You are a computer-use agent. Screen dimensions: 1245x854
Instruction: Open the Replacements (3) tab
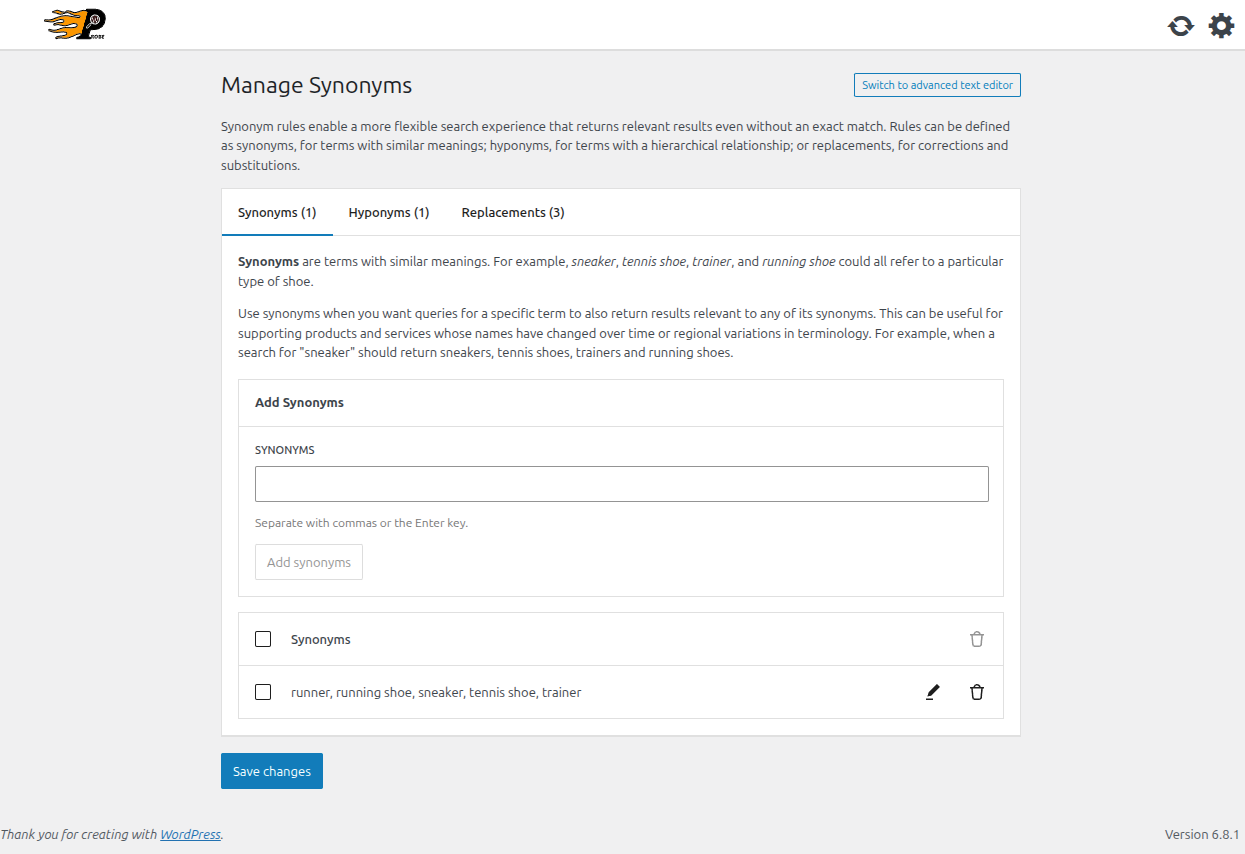(513, 212)
